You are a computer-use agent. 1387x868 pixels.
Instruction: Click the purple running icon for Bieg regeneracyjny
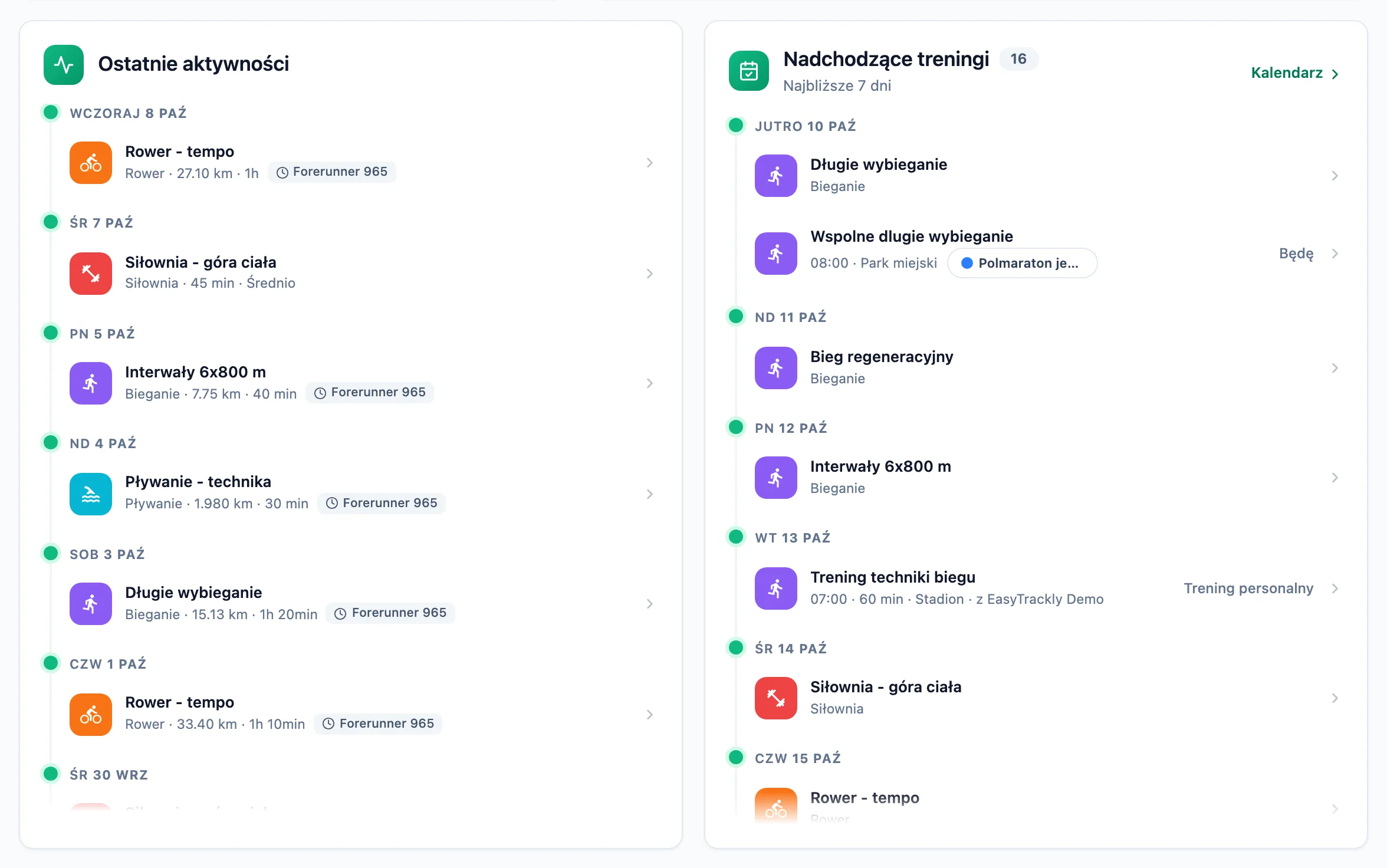[776, 368]
